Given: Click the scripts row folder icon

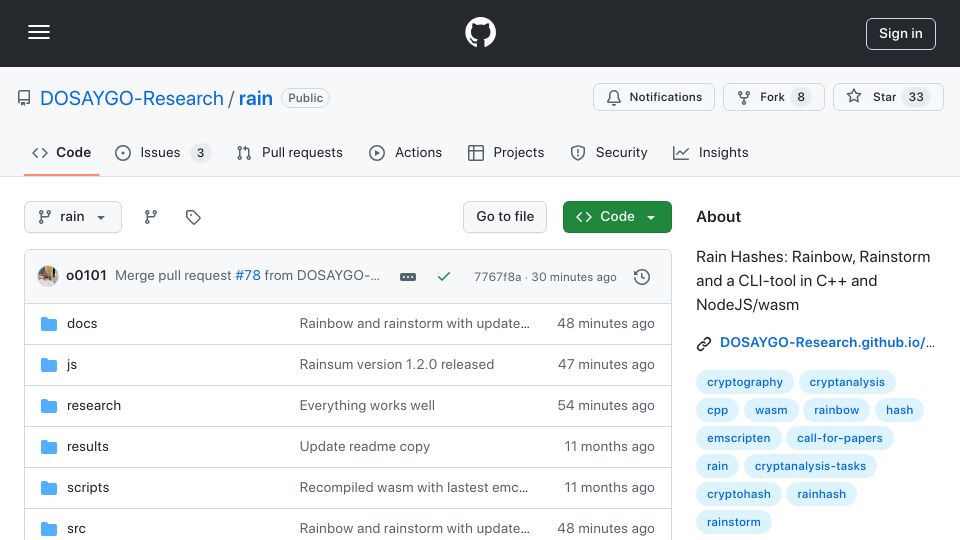Looking at the screenshot, I should pos(49,487).
